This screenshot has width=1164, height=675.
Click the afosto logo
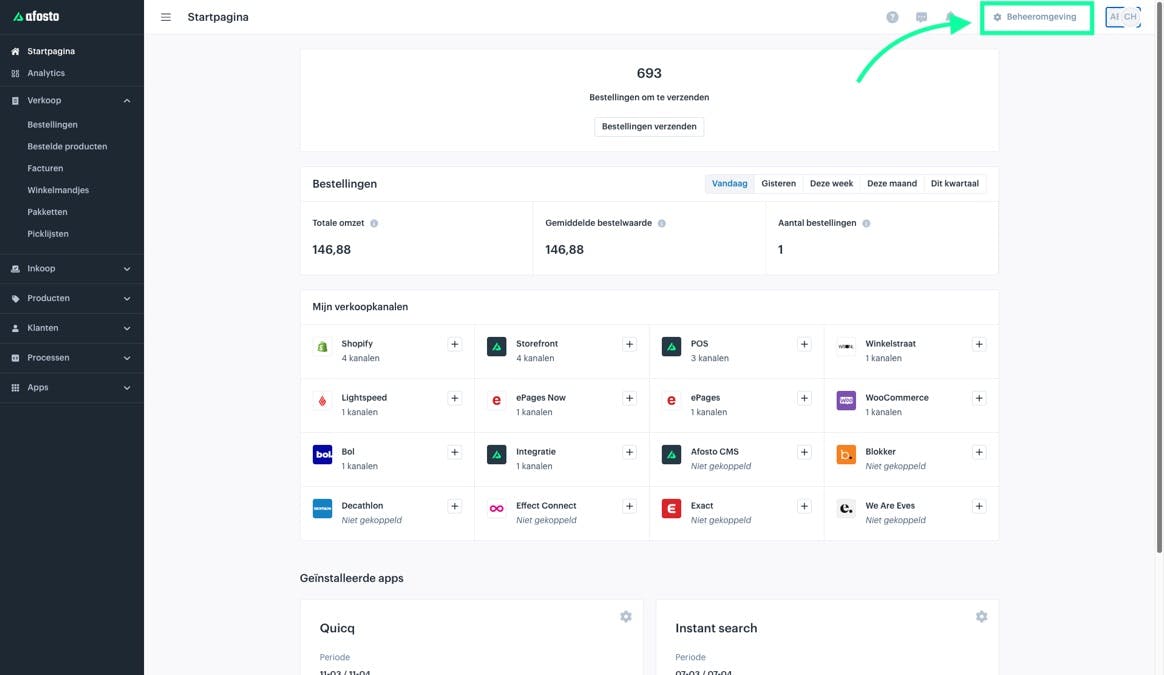pos(36,16)
